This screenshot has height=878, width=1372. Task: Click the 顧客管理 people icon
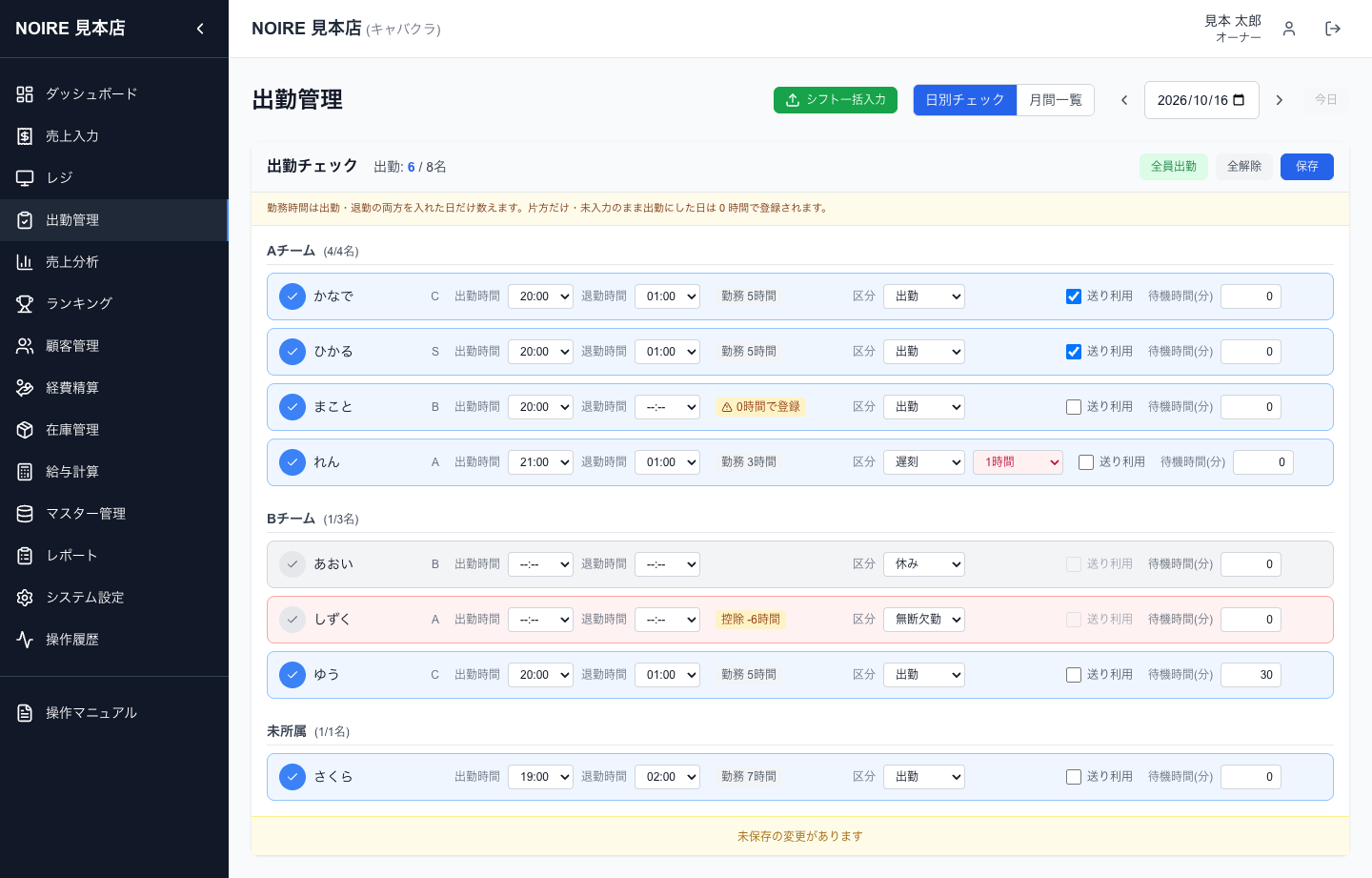point(25,346)
